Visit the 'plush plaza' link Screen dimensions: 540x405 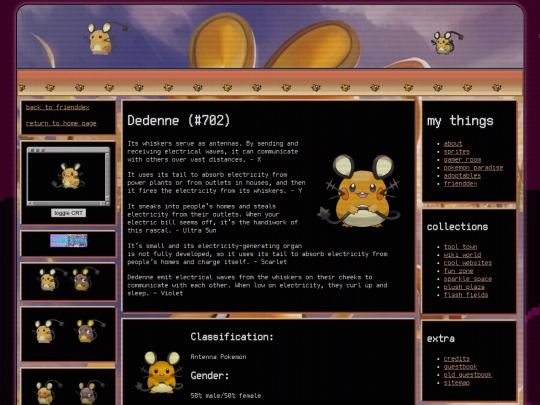(464, 287)
